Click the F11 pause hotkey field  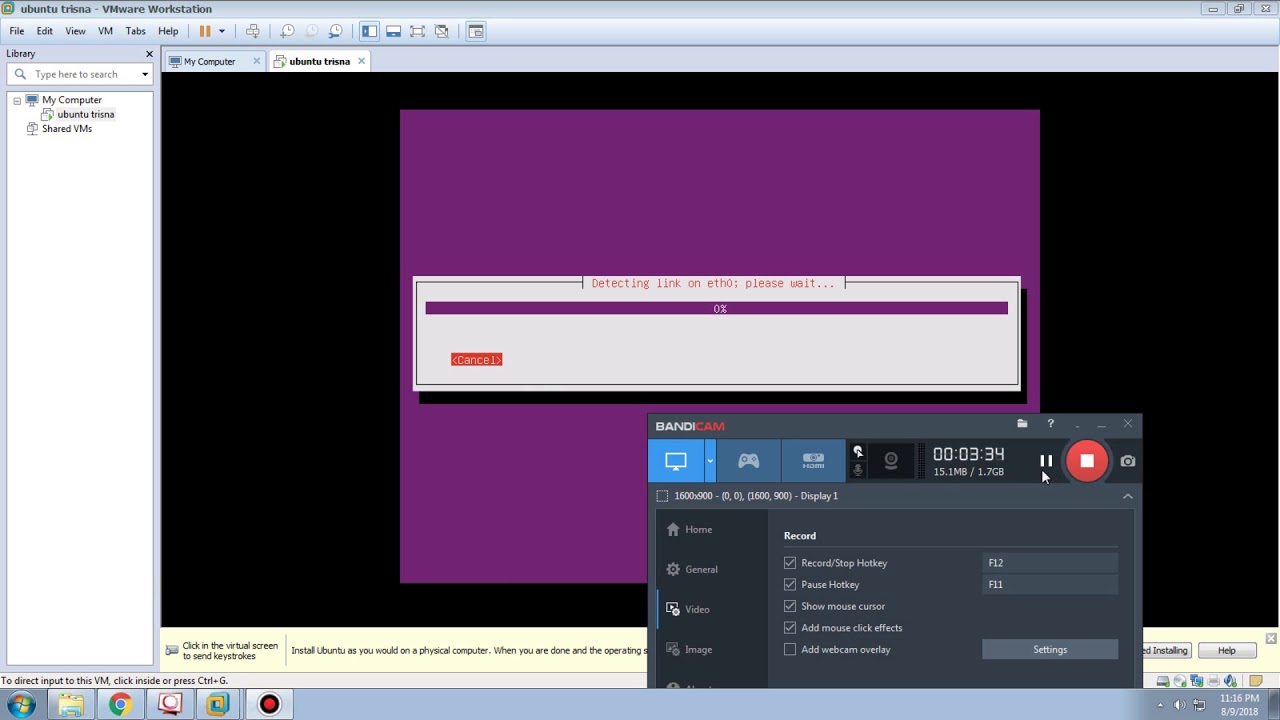1050,585
